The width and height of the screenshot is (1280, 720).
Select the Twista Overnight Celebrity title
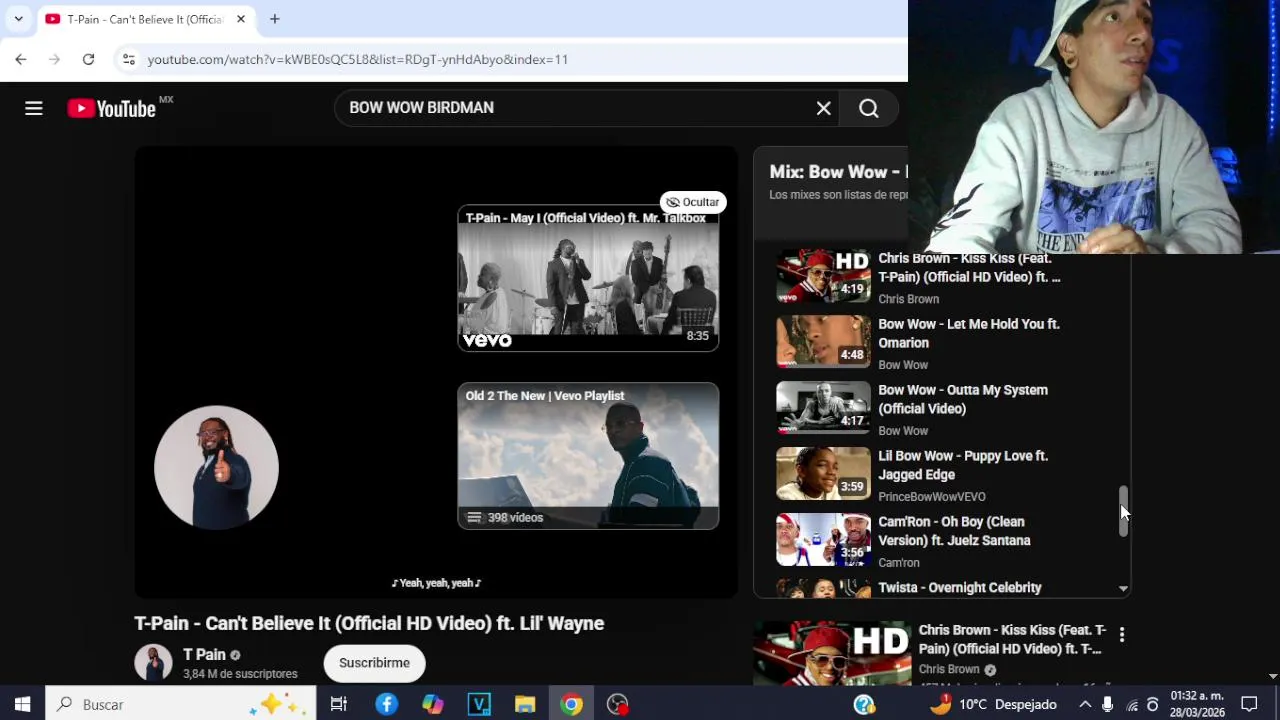point(959,588)
